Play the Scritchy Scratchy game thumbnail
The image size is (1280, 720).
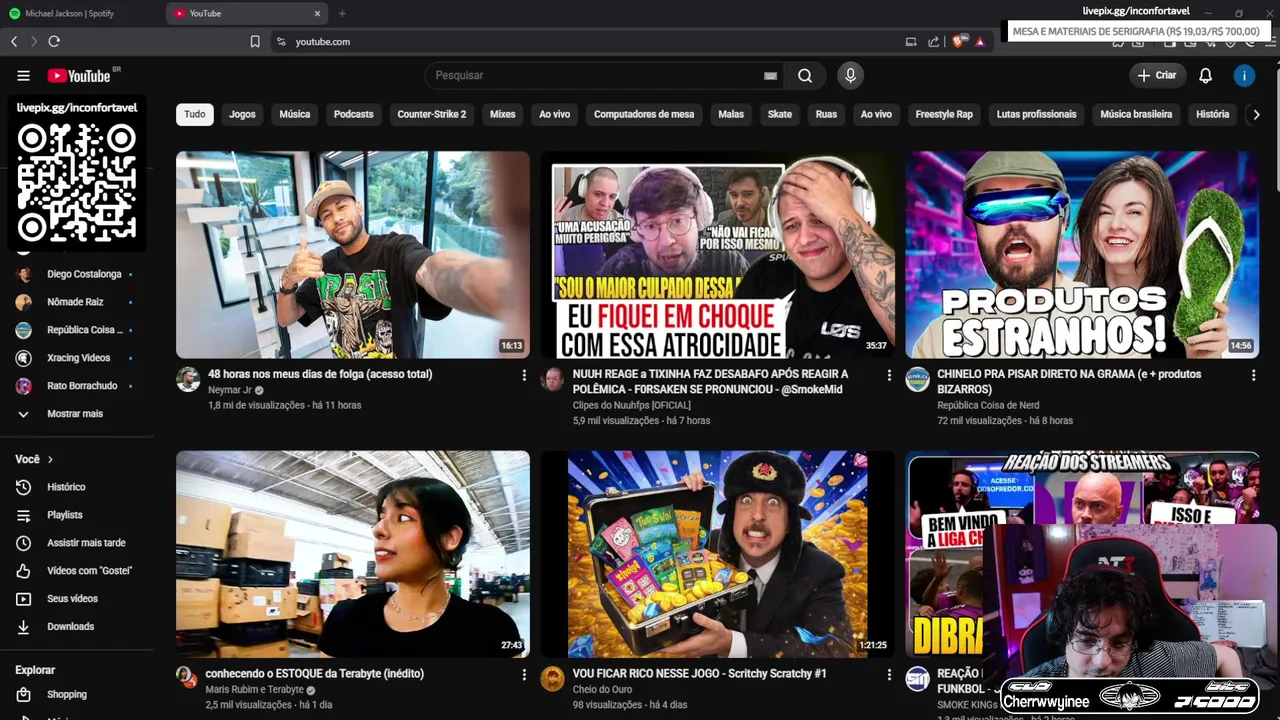718,554
